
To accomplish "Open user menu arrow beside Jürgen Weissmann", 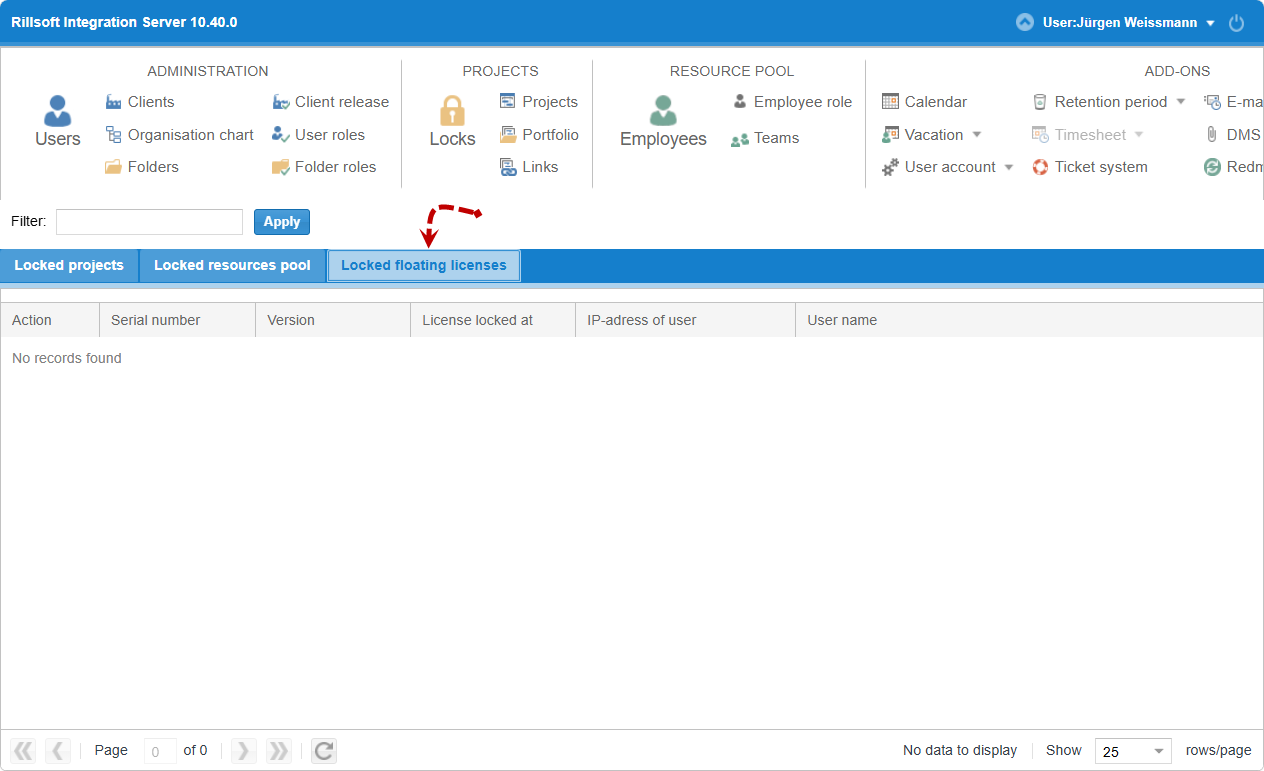I will tap(1210, 23).
